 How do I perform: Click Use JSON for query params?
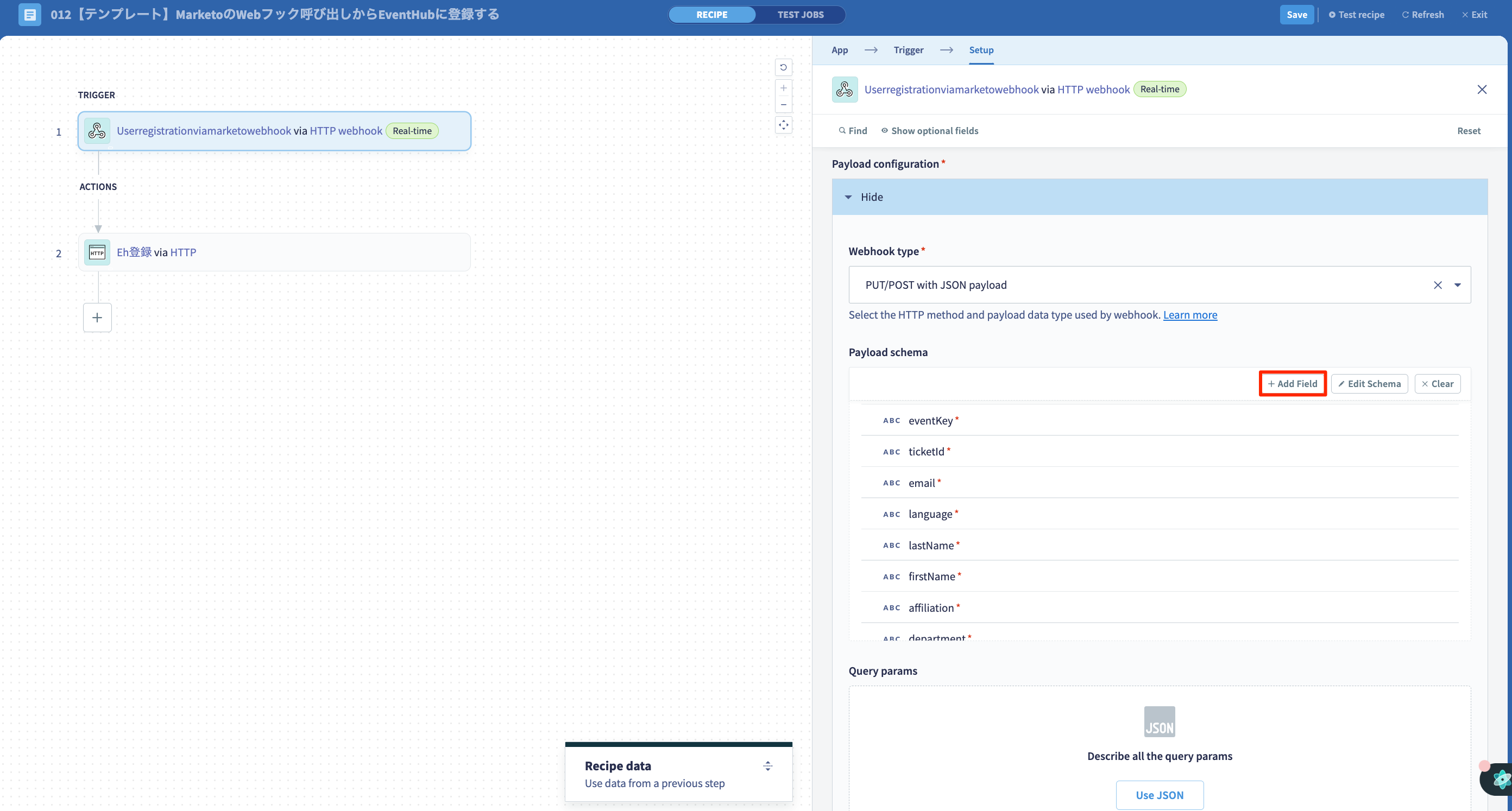pyautogui.click(x=1159, y=795)
